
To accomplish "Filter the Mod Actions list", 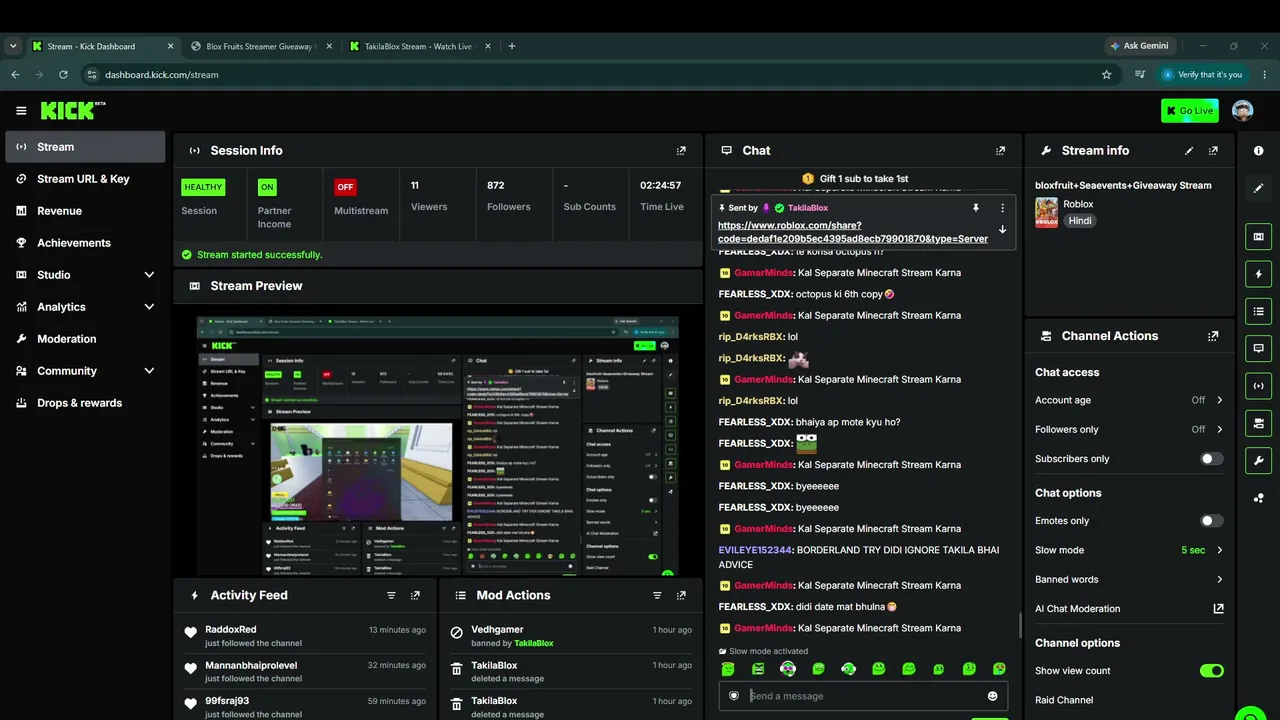I will (657, 595).
